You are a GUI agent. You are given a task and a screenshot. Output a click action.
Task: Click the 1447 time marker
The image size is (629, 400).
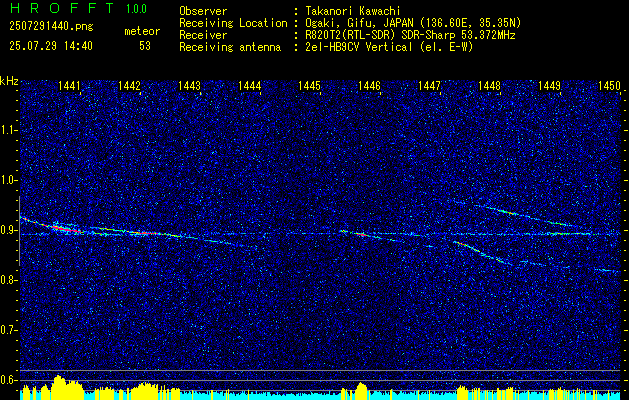coord(429,86)
